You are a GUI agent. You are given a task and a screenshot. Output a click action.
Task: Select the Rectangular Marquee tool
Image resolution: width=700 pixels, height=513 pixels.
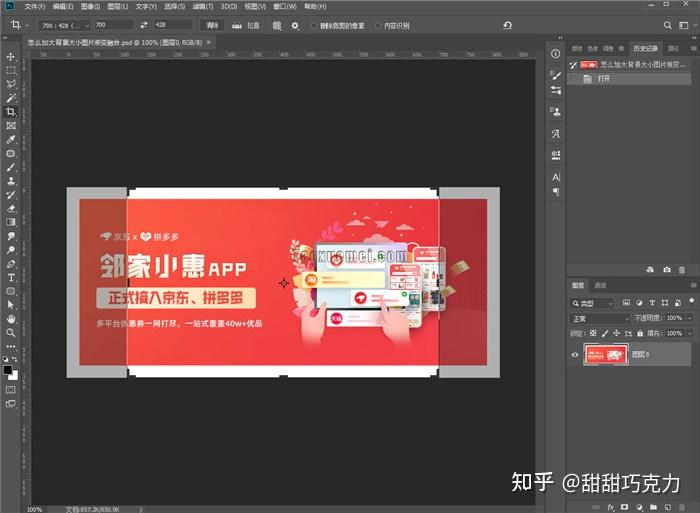point(11,71)
